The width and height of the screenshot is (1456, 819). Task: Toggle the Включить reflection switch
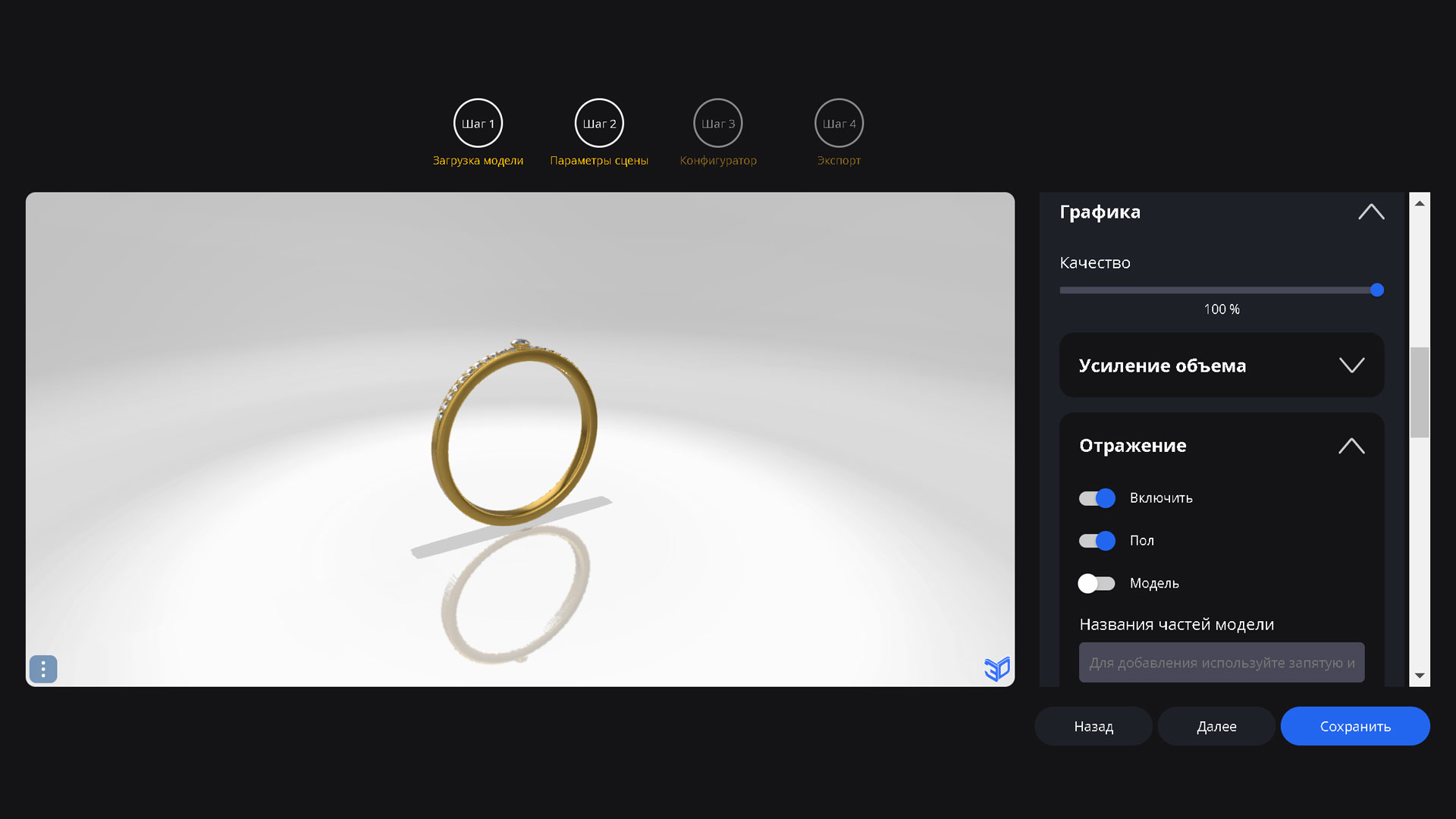click(1097, 497)
